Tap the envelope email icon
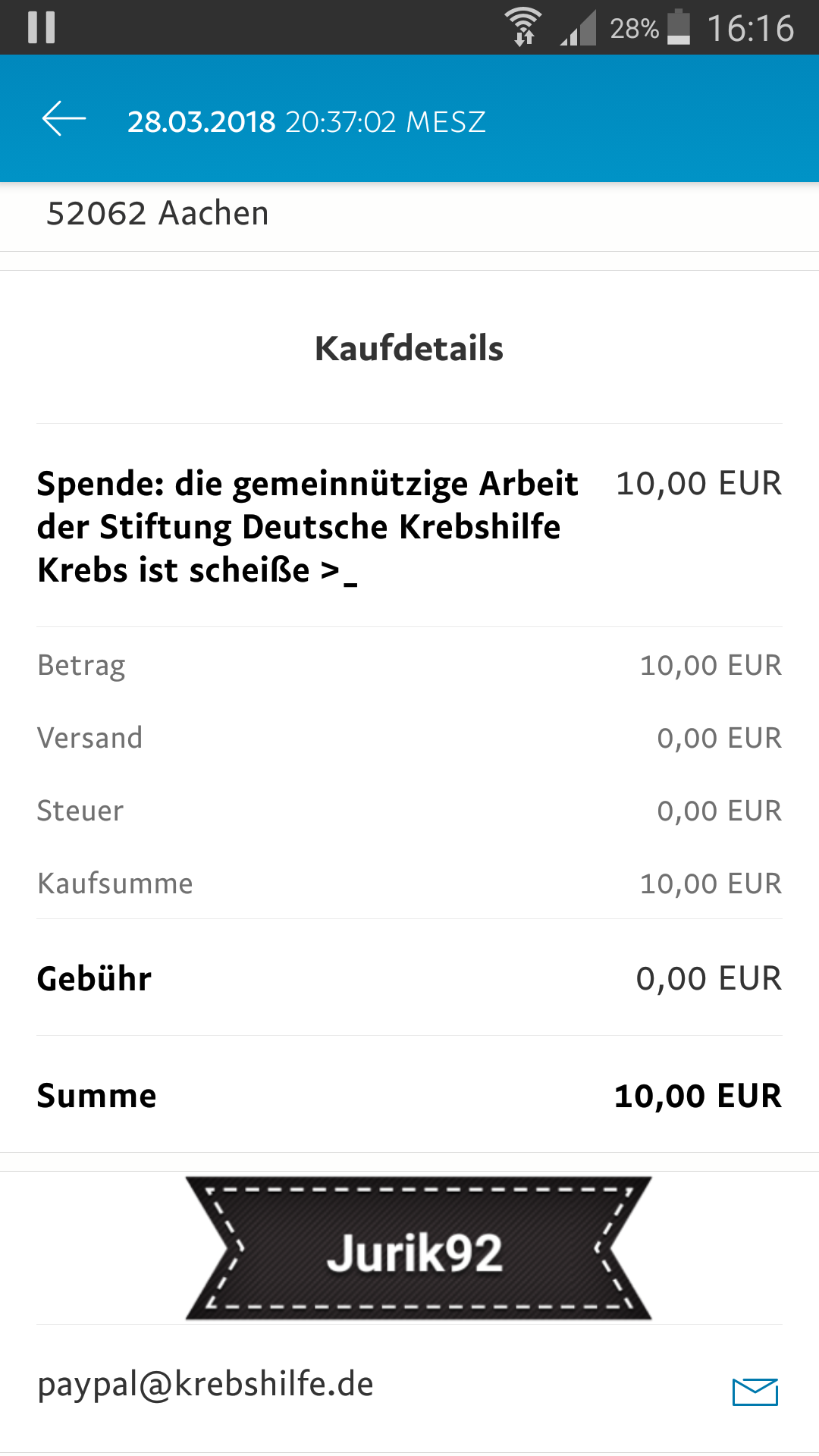The height and width of the screenshot is (1456, 819). pyautogui.click(x=755, y=1392)
